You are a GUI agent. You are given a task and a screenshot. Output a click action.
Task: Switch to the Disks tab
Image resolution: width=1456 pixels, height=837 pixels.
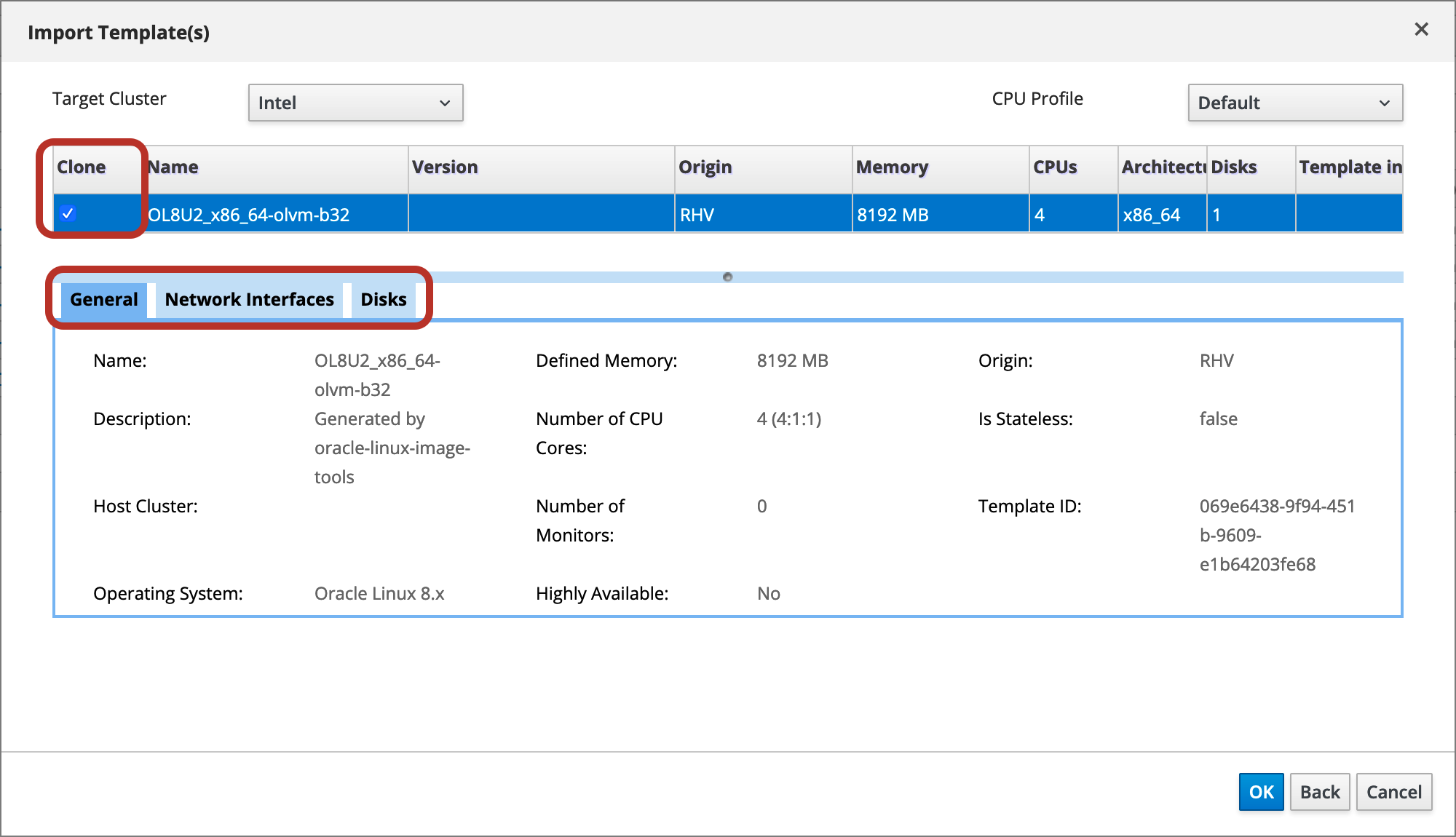pos(384,300)
